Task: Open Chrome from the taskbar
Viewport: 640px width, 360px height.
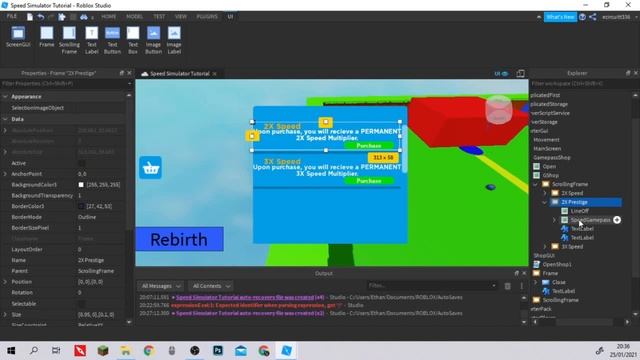Action: click(x=149, y=350)
